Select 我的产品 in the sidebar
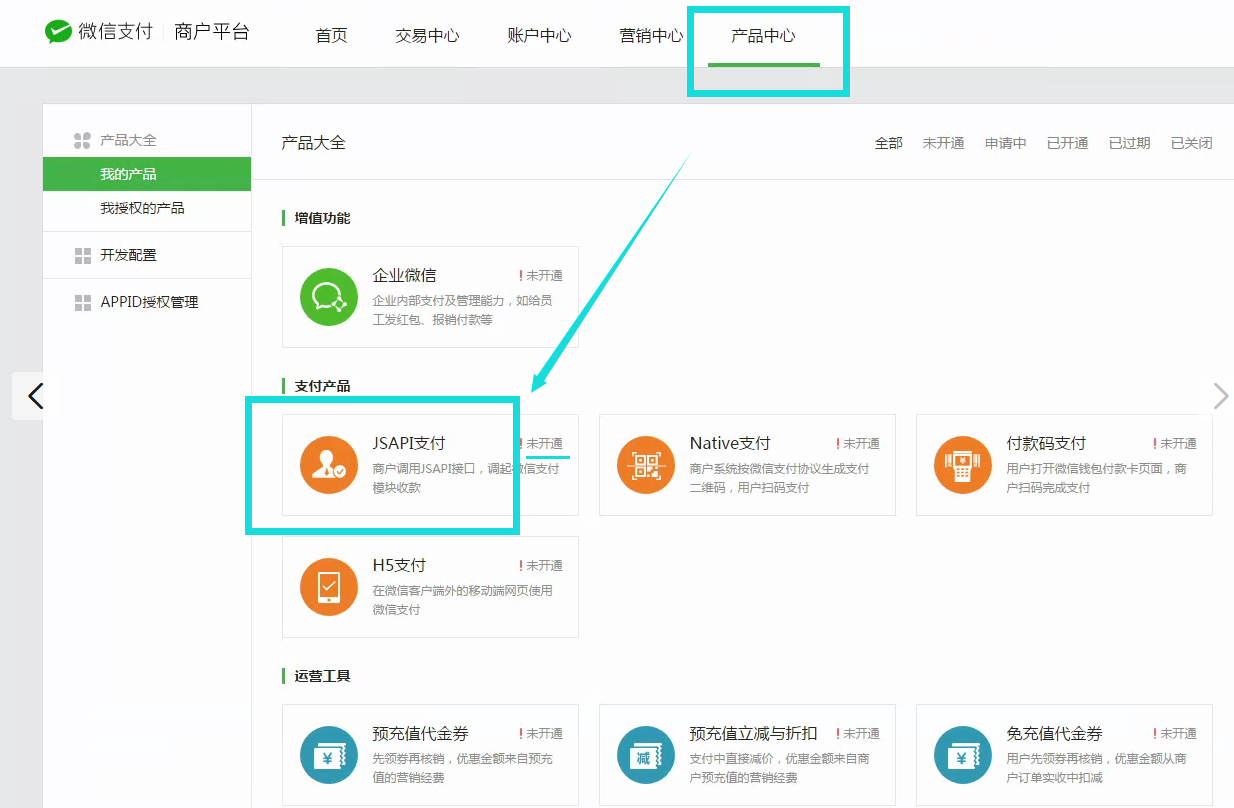Viewport: 1234px width, 808px height. 147,174
